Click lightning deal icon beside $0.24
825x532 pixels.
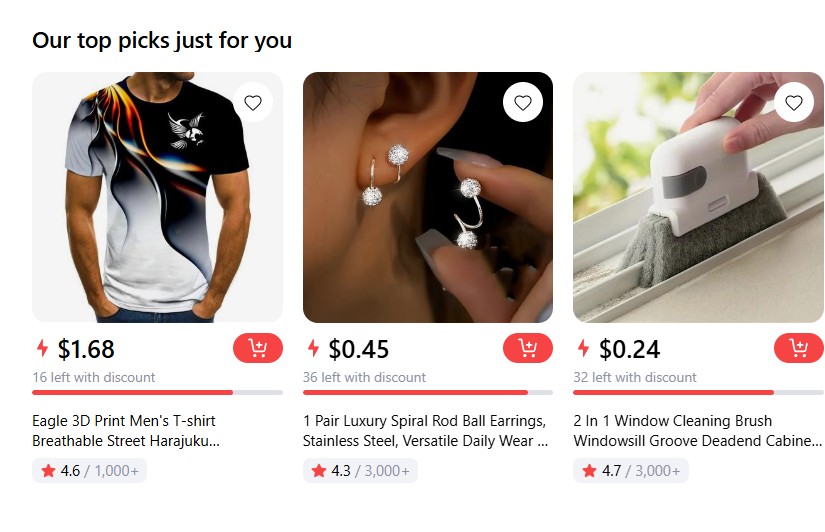[583, 349]
